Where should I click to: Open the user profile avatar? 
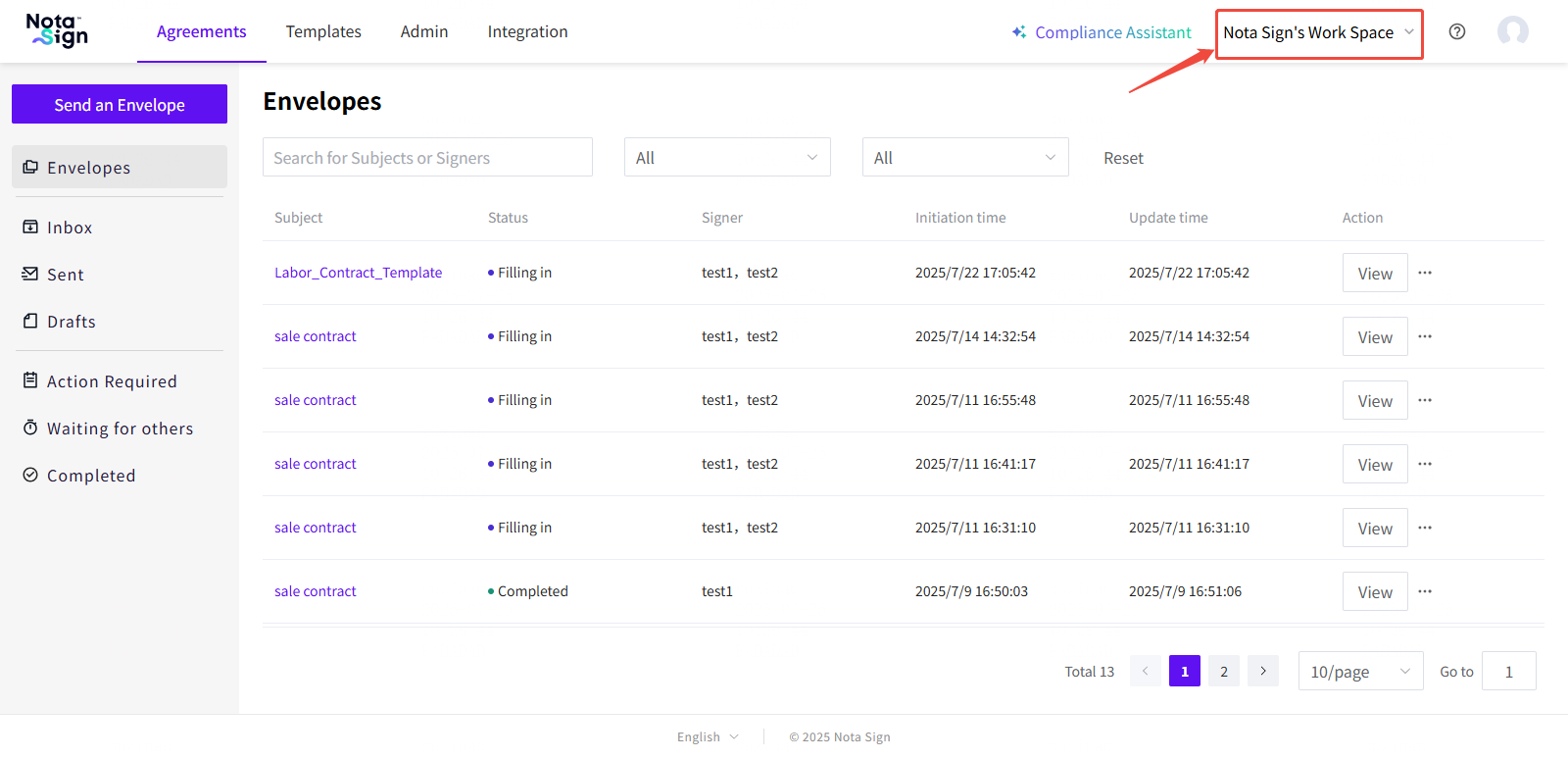[1512, 31]
